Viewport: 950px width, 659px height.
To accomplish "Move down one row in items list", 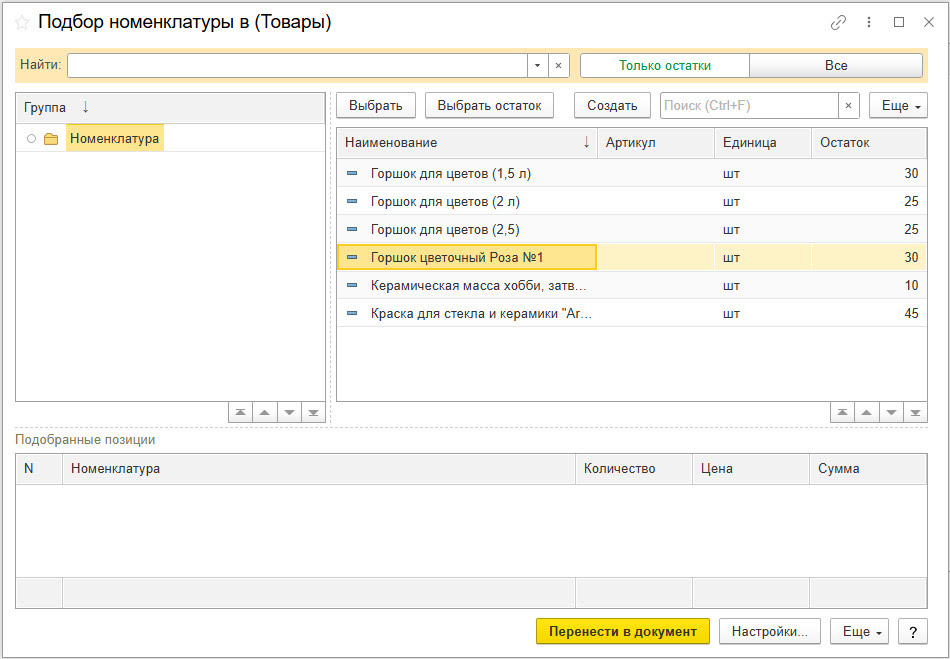I will (x=891, y=412).
